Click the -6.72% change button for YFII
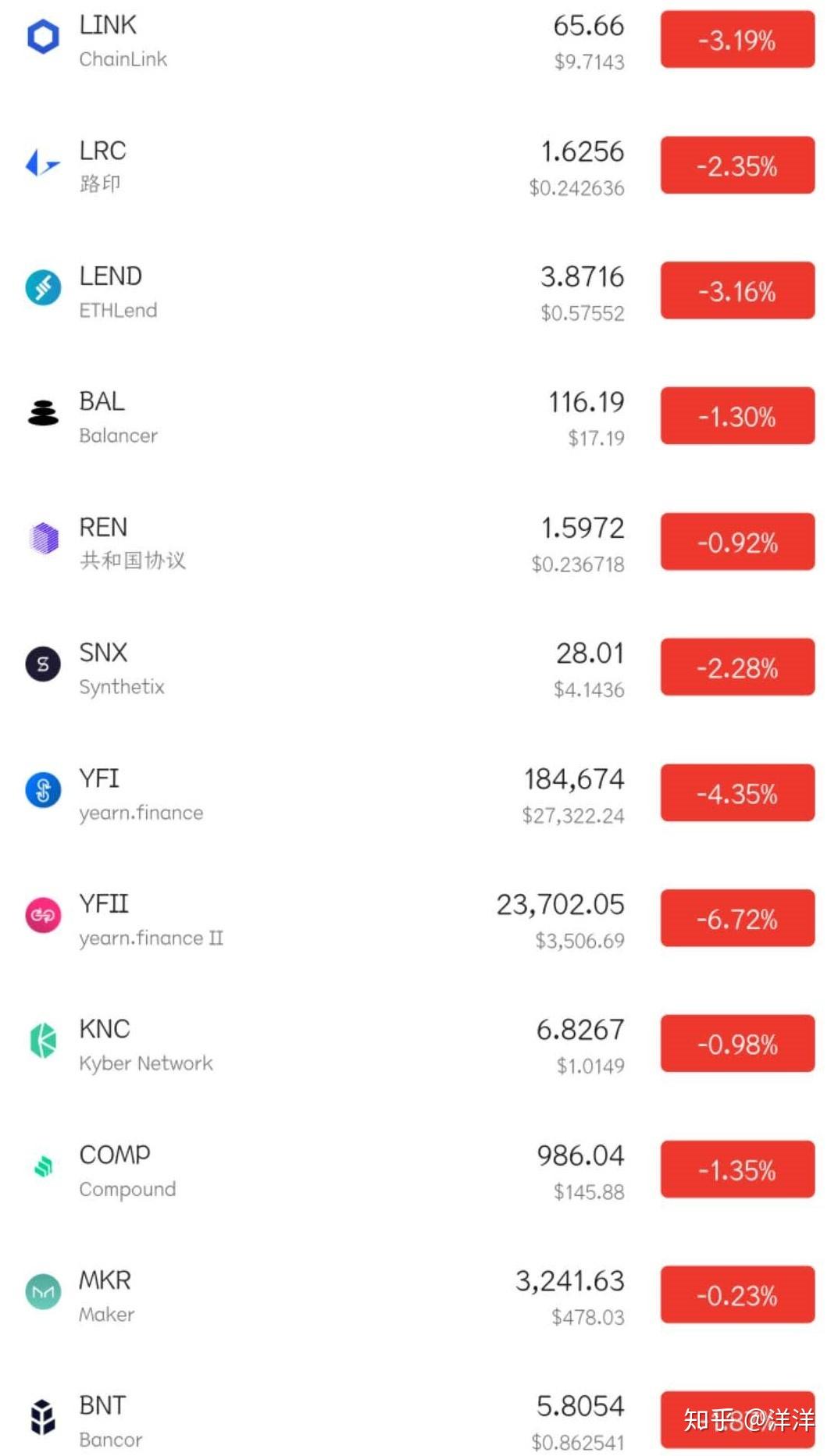The height and width of the screenshot is (1456, 838). pyautogui.click(x=737, y=918)
